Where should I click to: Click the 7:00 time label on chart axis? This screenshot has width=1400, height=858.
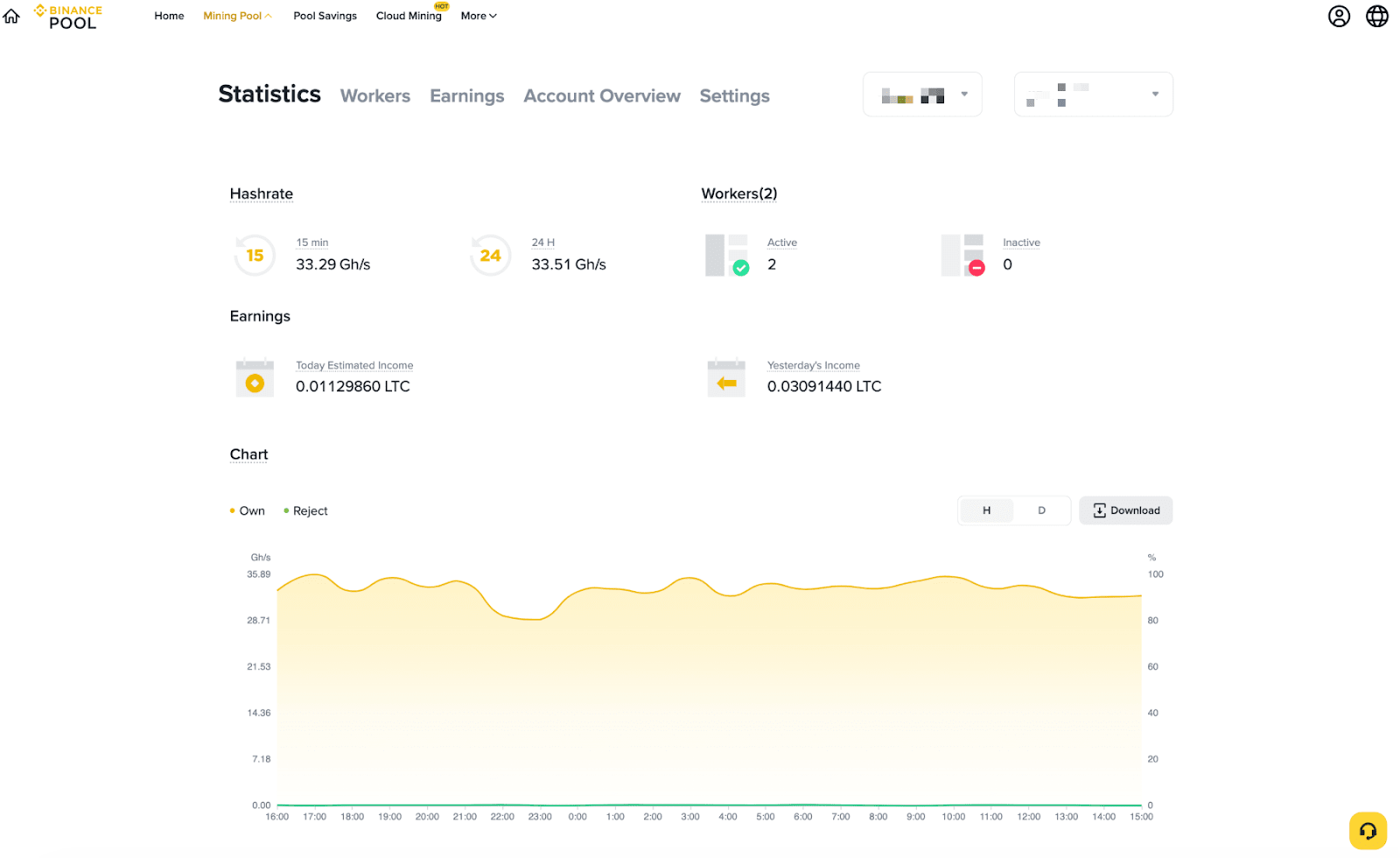[841, 817]
